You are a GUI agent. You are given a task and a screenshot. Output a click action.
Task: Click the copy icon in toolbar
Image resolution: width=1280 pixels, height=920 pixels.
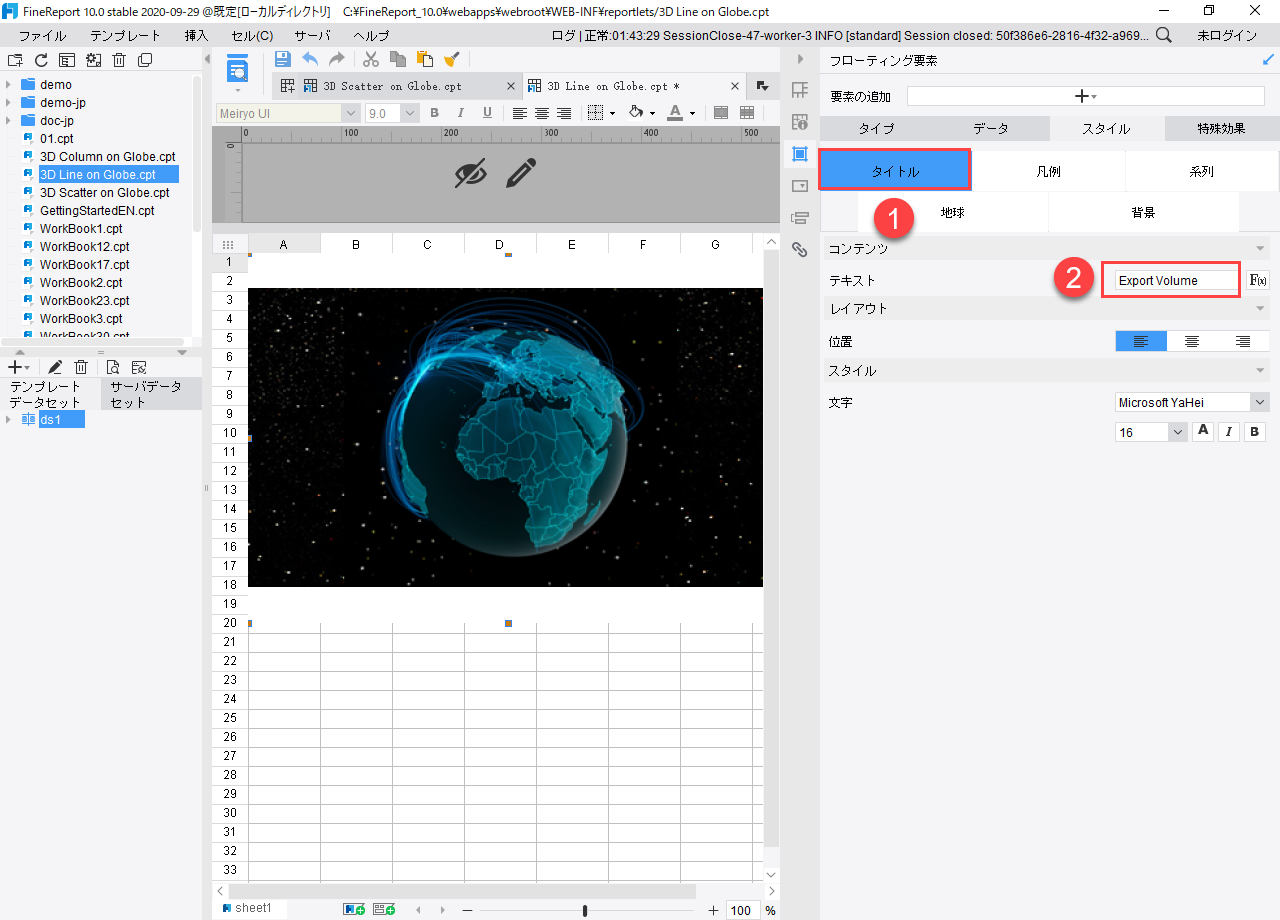[x=398, y=59]
